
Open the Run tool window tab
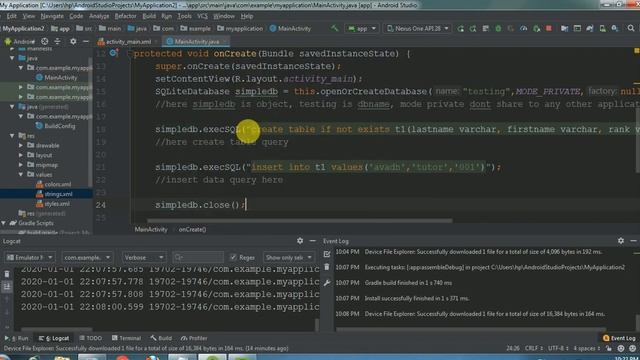click(x=16, y=338)
